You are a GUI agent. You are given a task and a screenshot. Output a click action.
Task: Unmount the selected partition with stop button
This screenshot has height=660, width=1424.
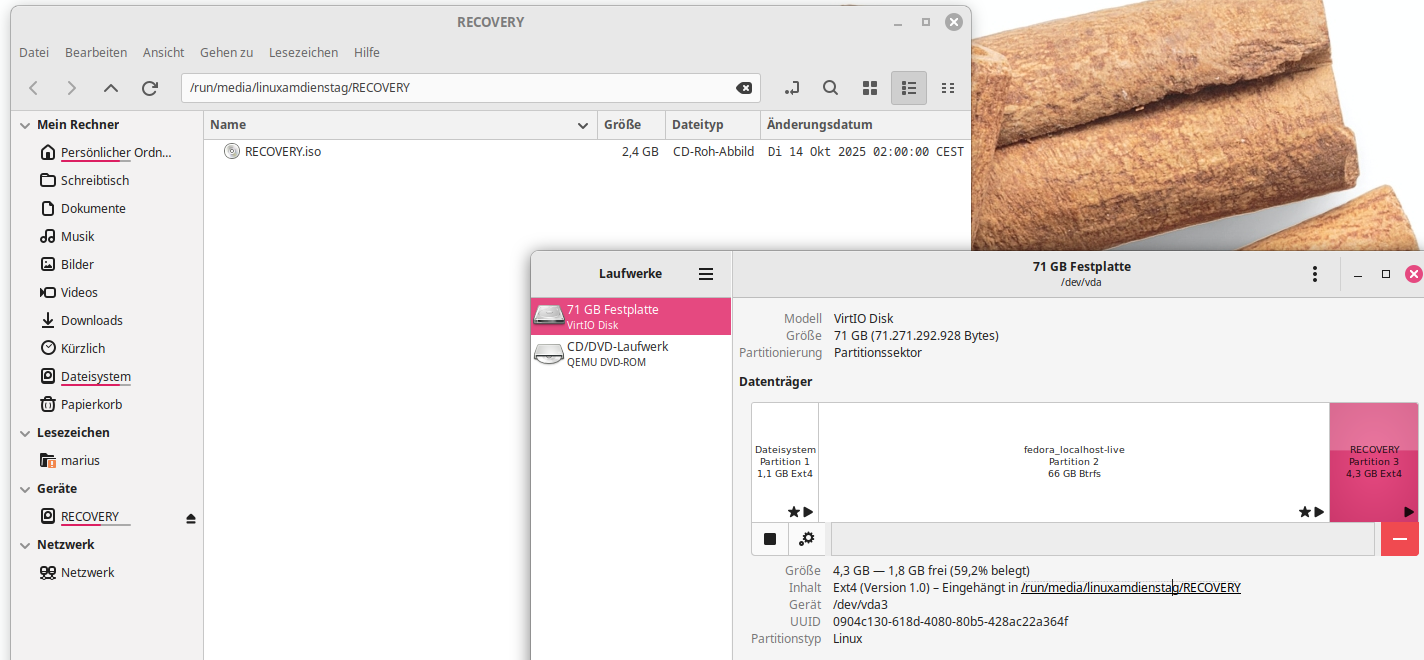click(x=770, y=539)
